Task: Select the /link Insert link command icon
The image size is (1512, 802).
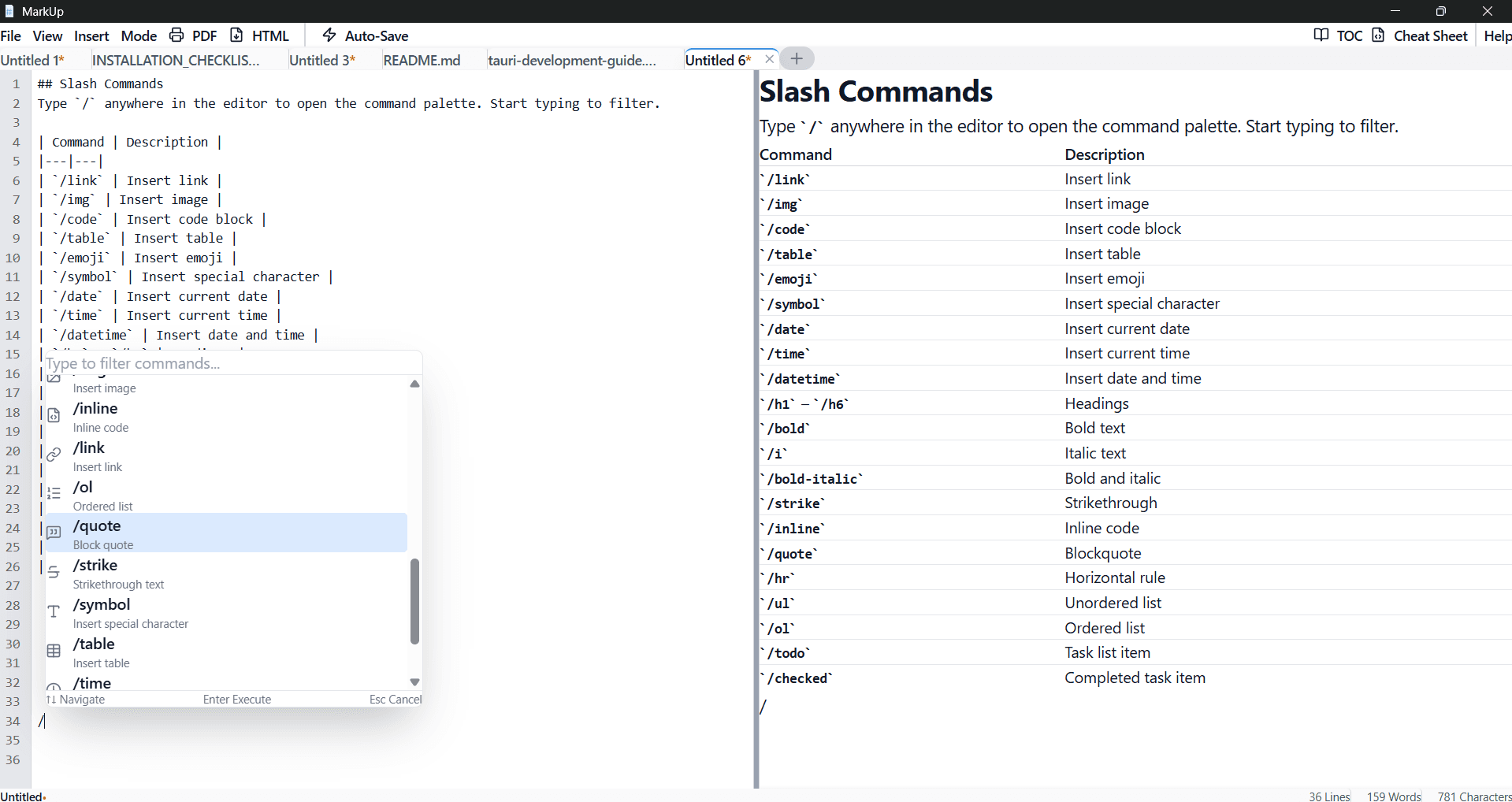Action: coord(54,454)
